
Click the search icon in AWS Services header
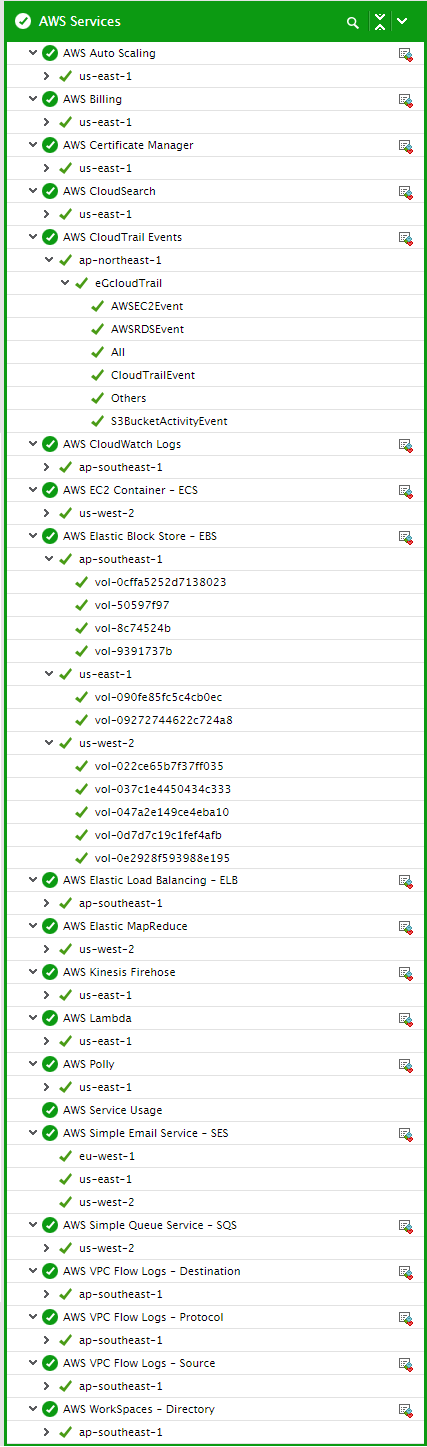pos(353,22)
